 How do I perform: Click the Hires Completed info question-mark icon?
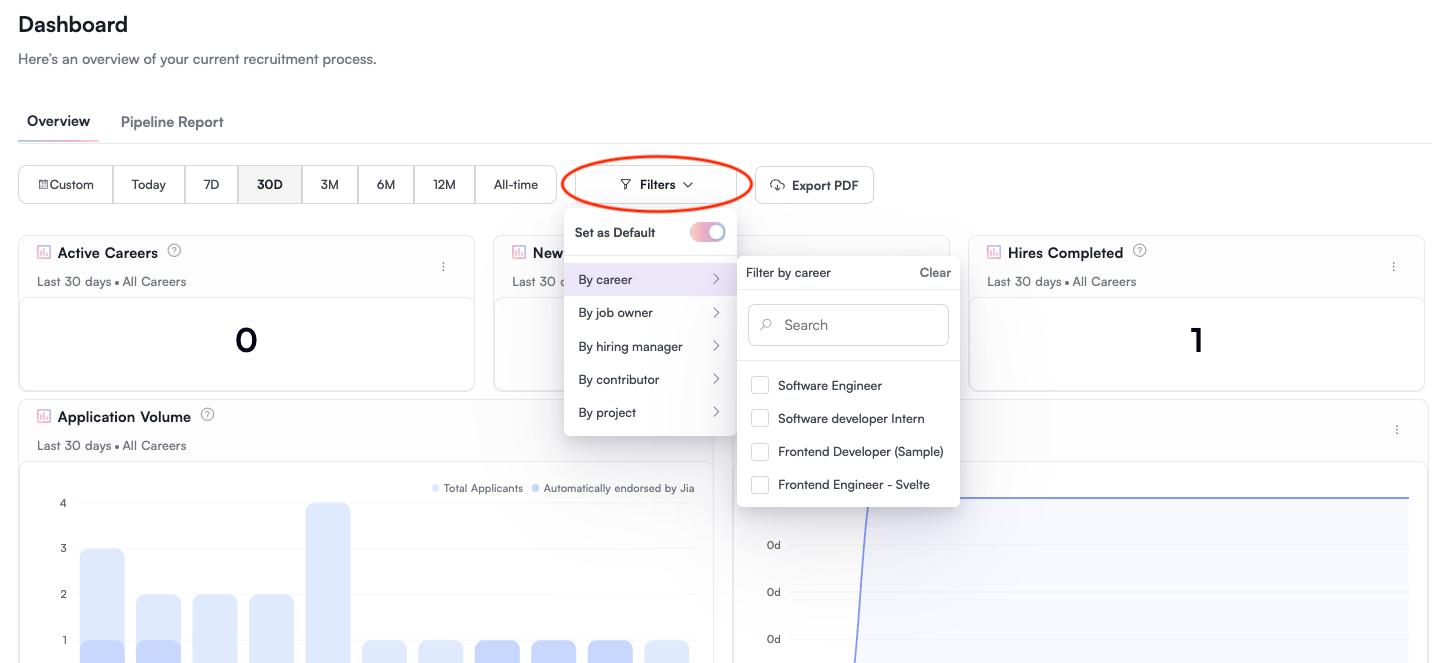tap(1139, 251)
